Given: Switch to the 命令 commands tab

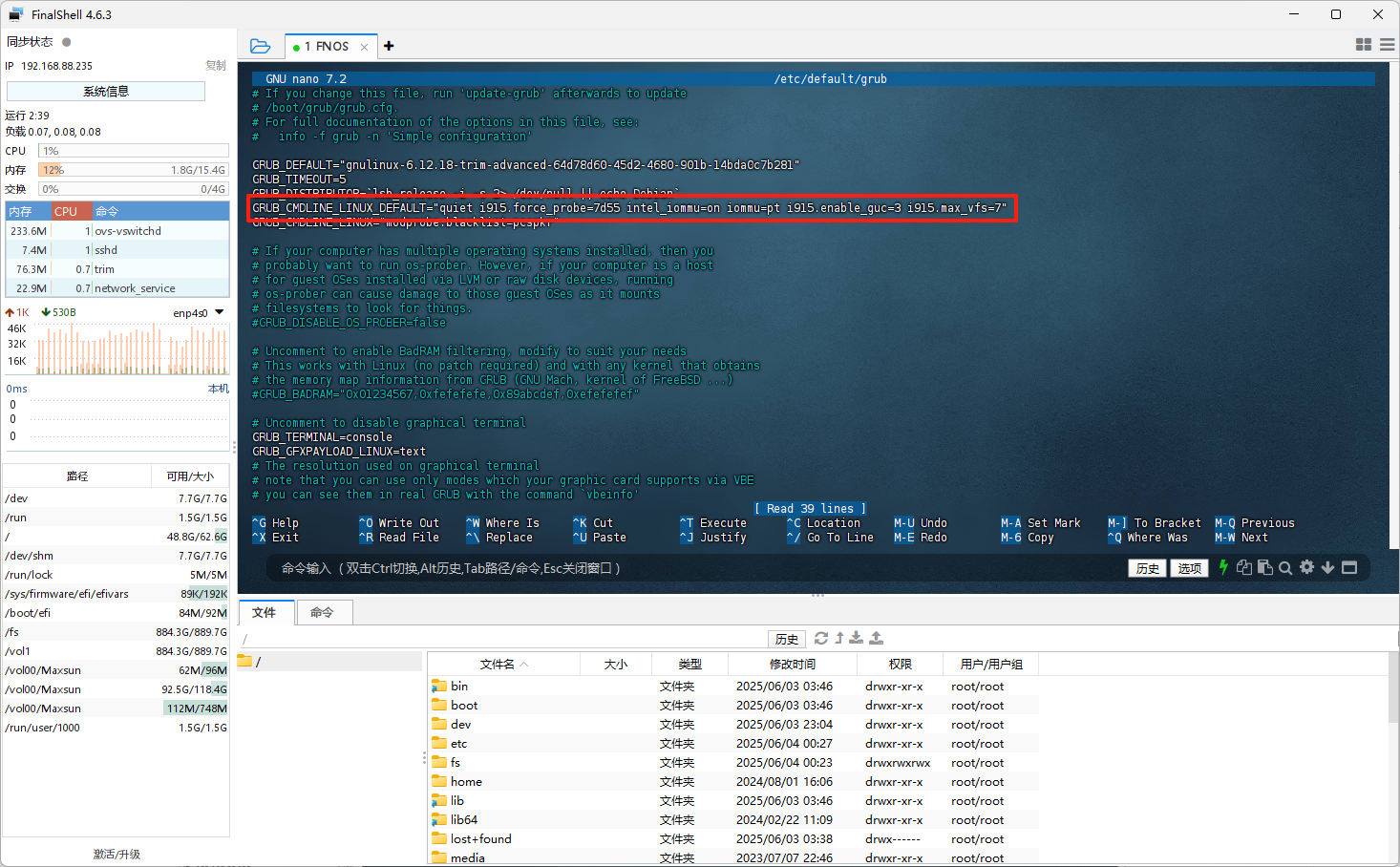Looking at the screenshot, I should click(323, 612).
